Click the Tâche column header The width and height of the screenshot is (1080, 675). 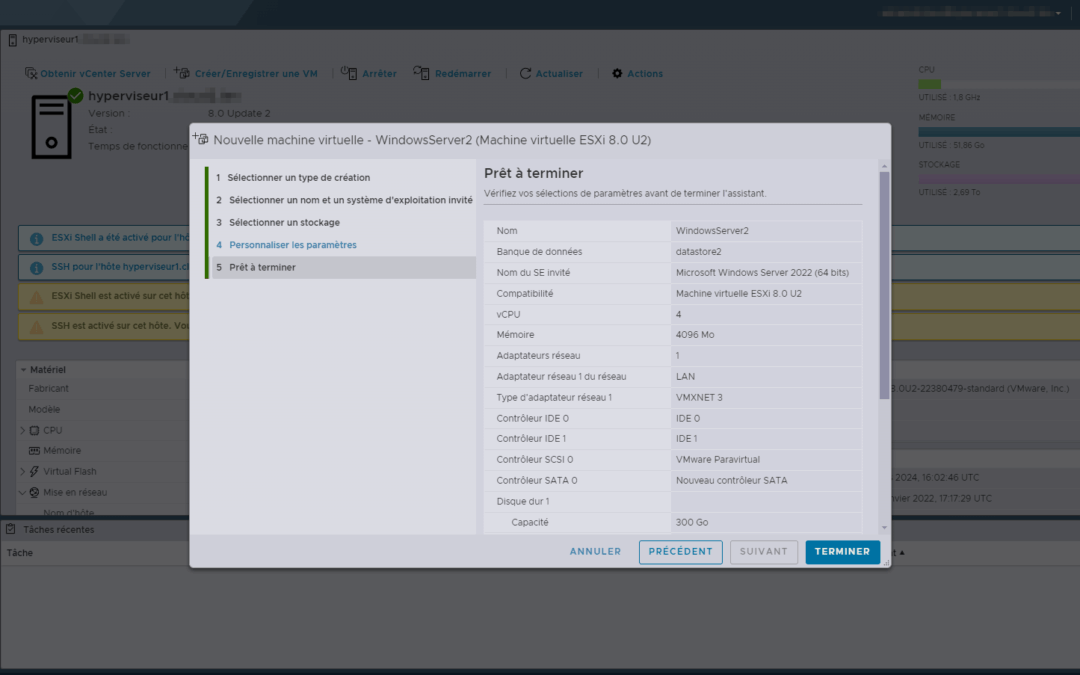20,552
